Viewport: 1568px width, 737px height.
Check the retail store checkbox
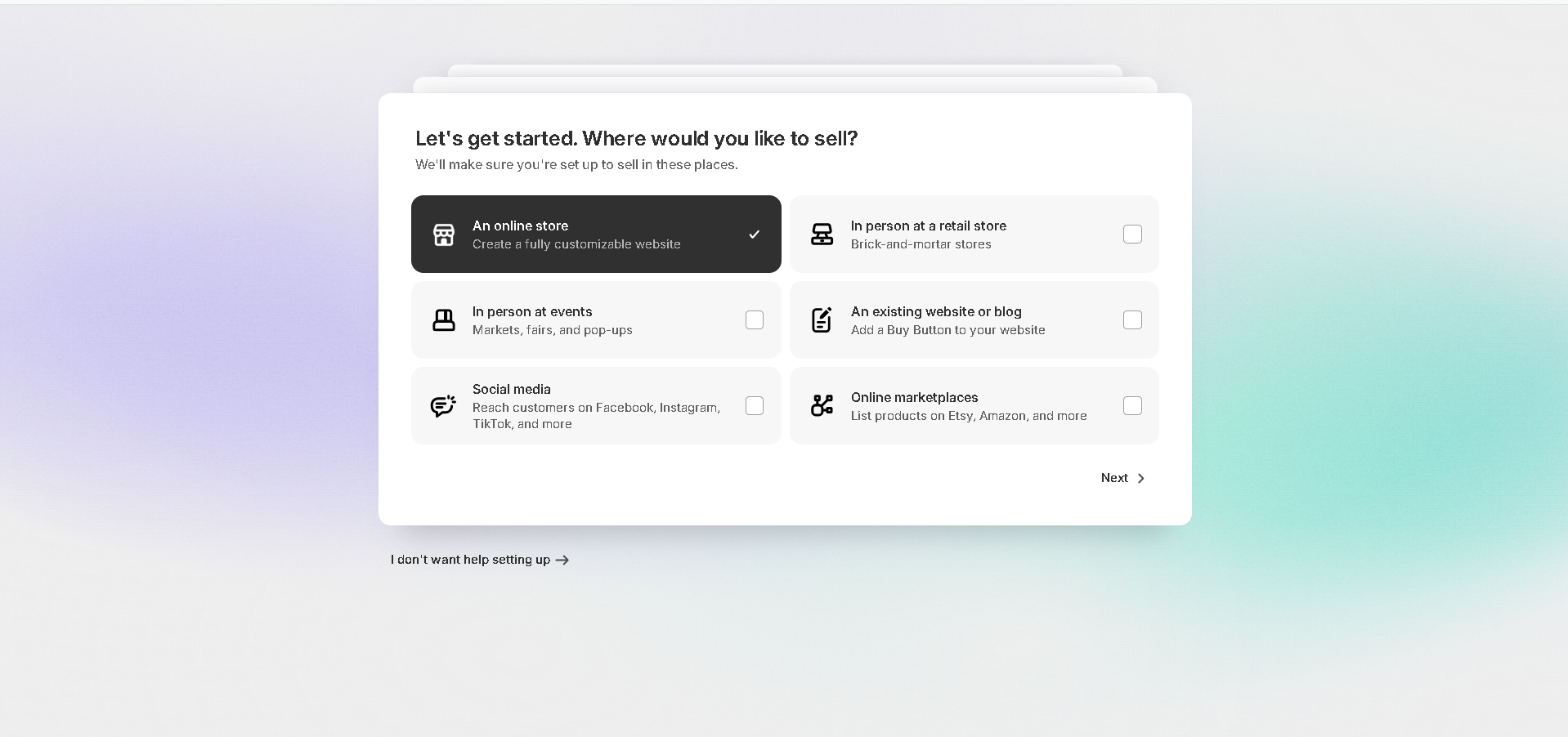click(1132, 234)
